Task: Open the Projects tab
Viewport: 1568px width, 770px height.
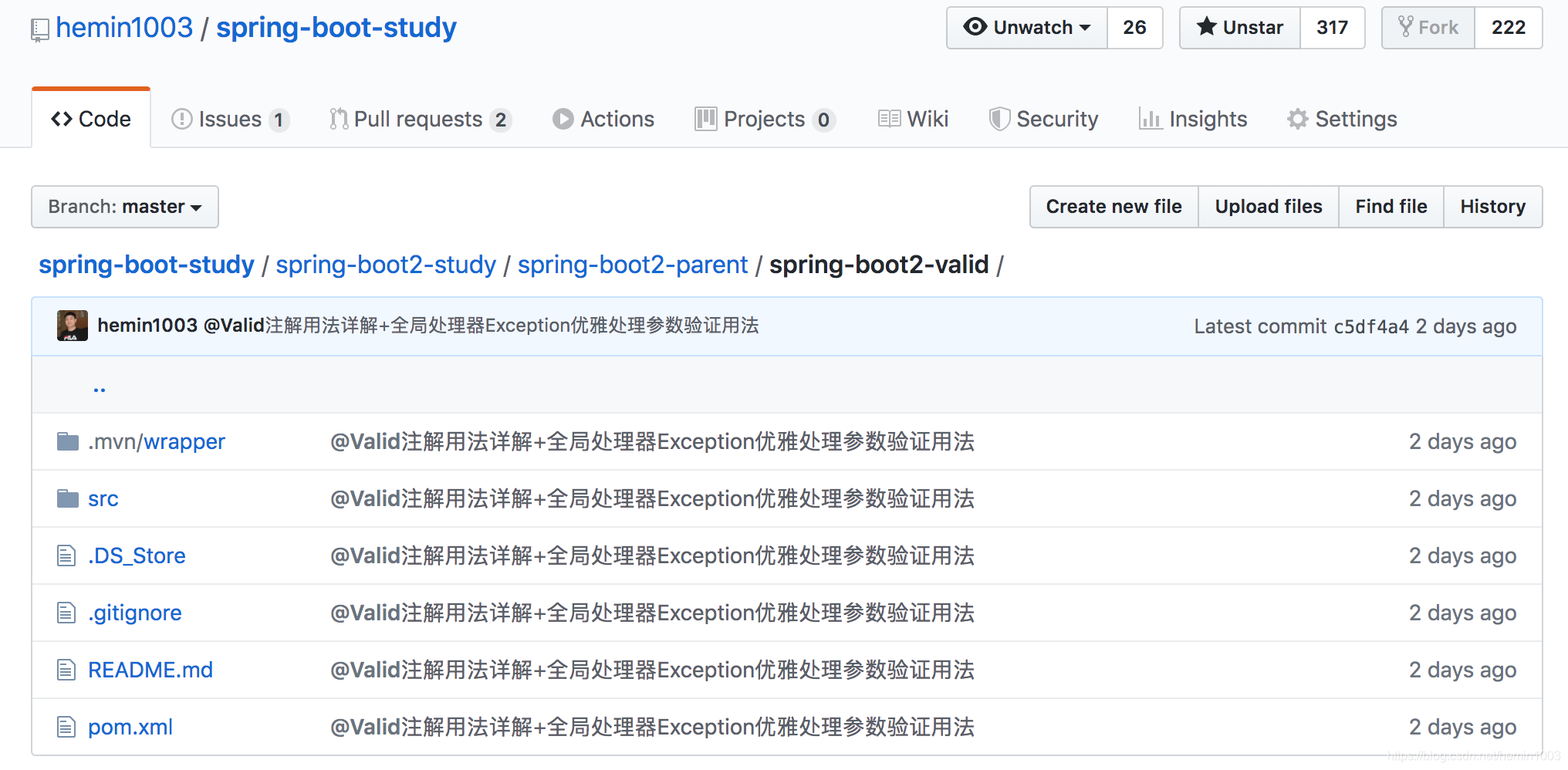Action: tap(765, 119)
